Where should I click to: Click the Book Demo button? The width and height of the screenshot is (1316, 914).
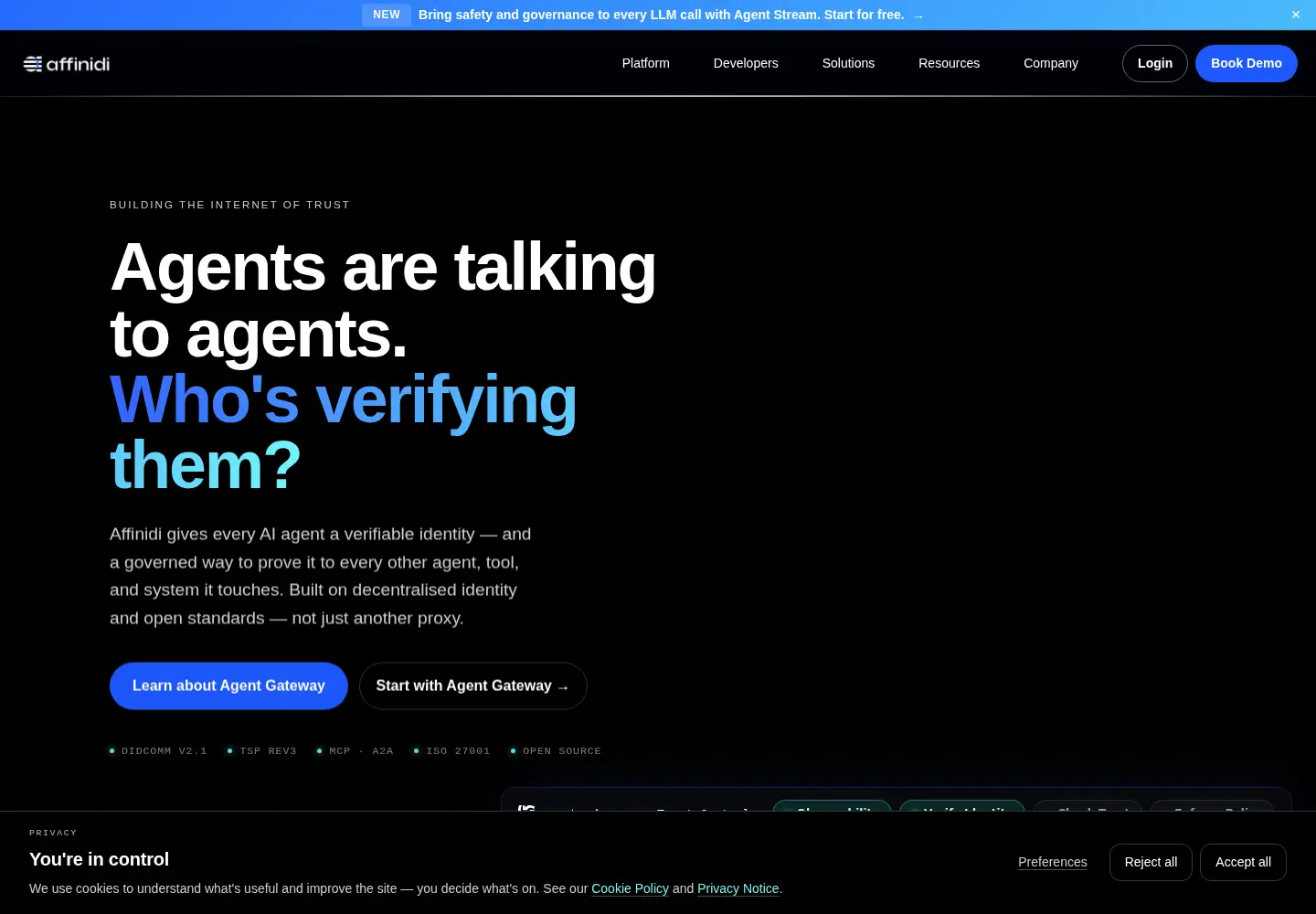(1247, 63)
